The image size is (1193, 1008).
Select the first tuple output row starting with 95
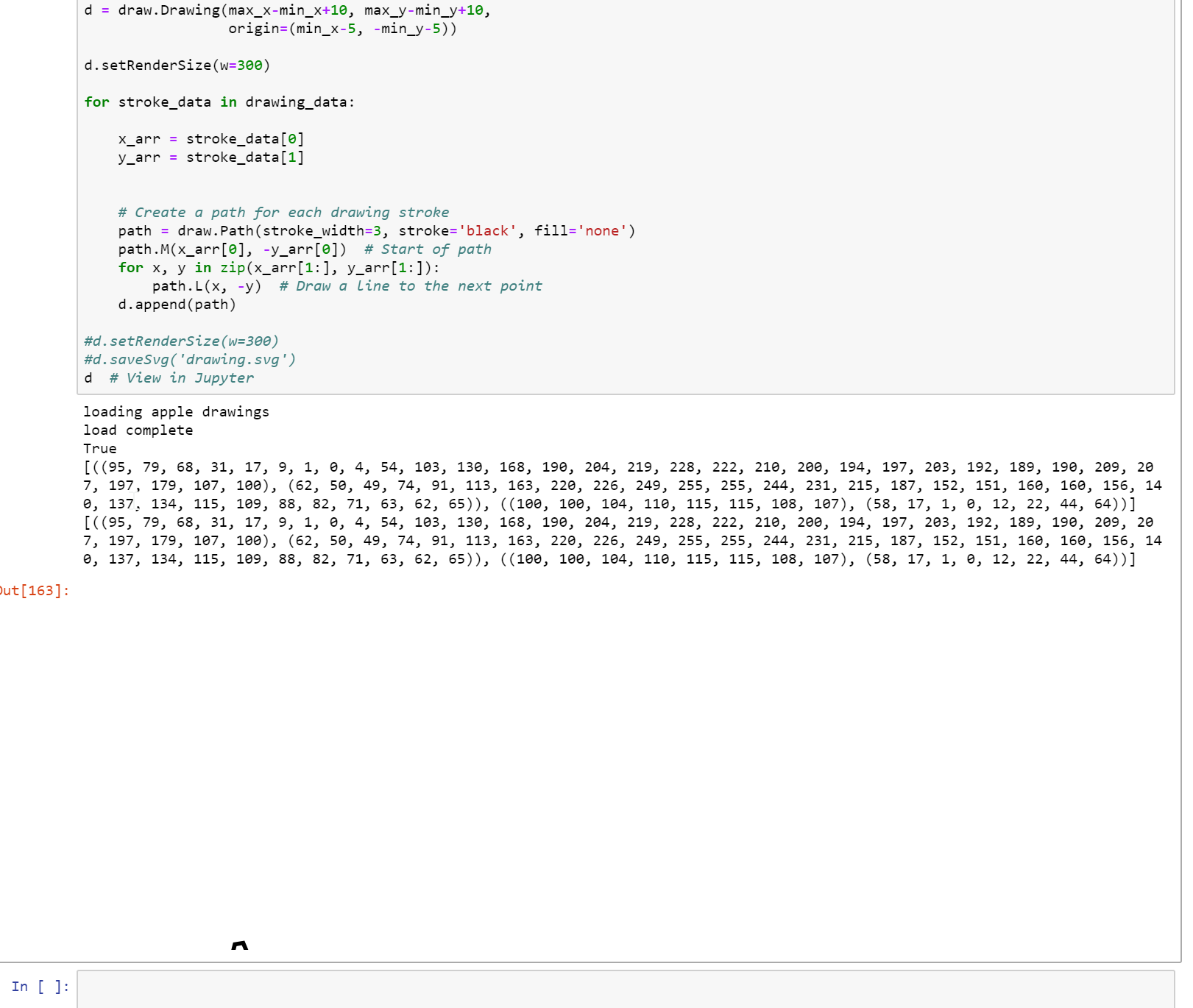tap(589, 466)
